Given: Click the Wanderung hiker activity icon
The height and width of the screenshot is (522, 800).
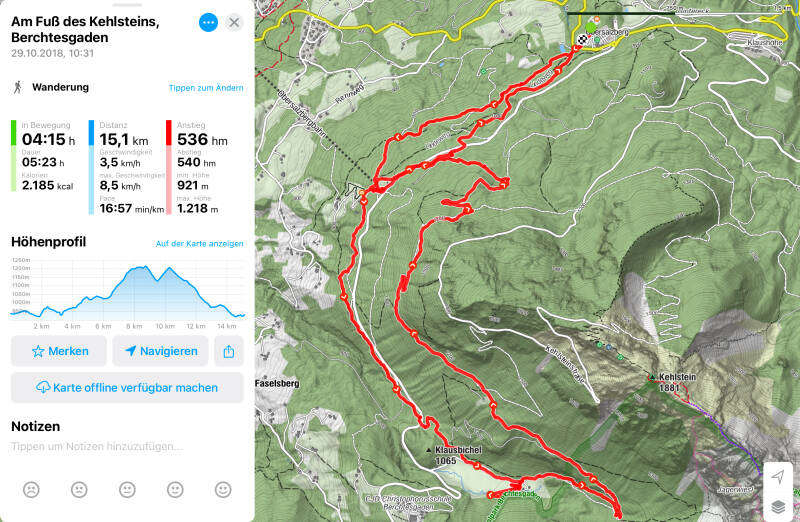Looking at the screenshot, I should (18, 87).
